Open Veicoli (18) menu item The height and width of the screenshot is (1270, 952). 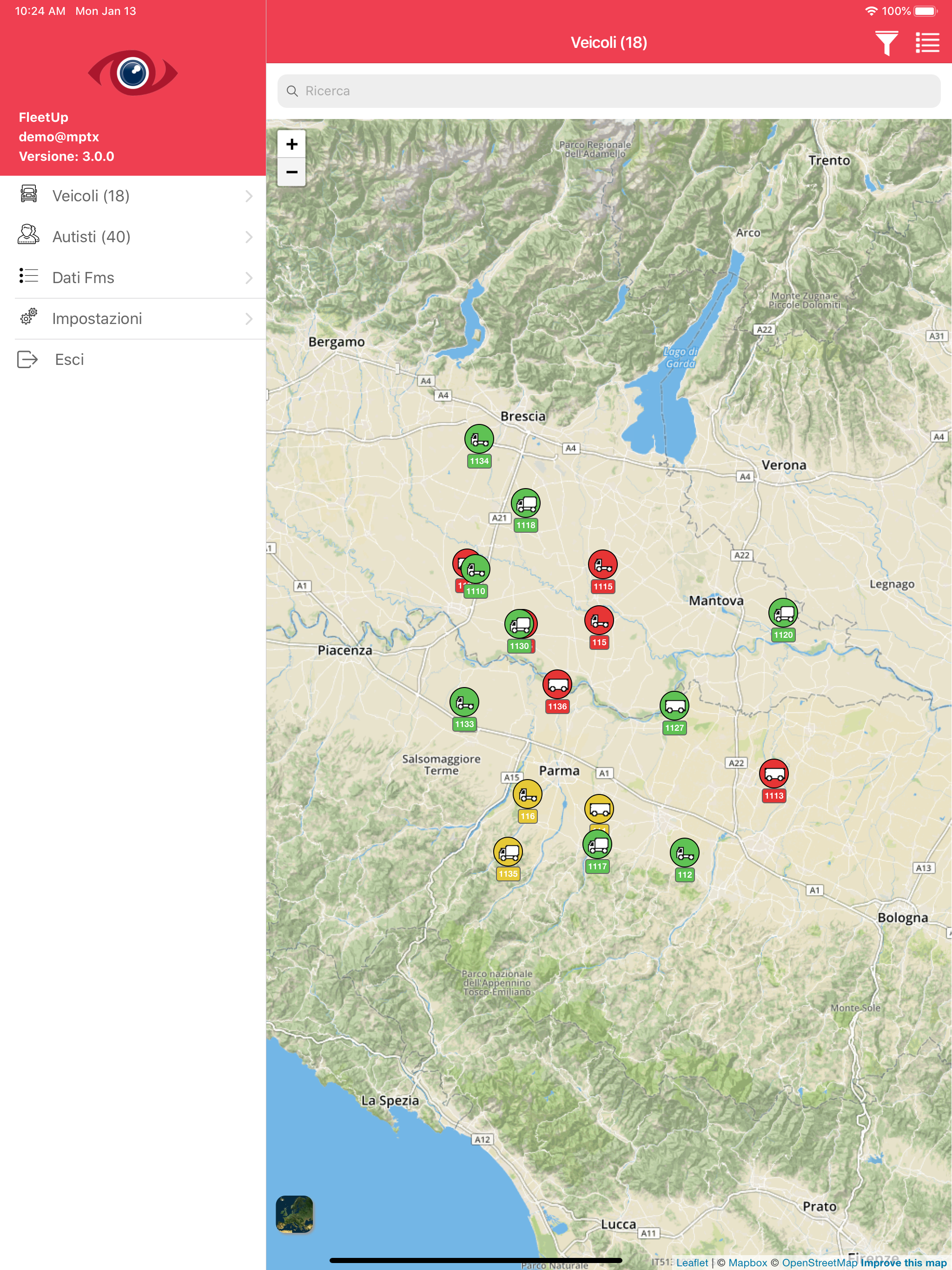(133, 196)
